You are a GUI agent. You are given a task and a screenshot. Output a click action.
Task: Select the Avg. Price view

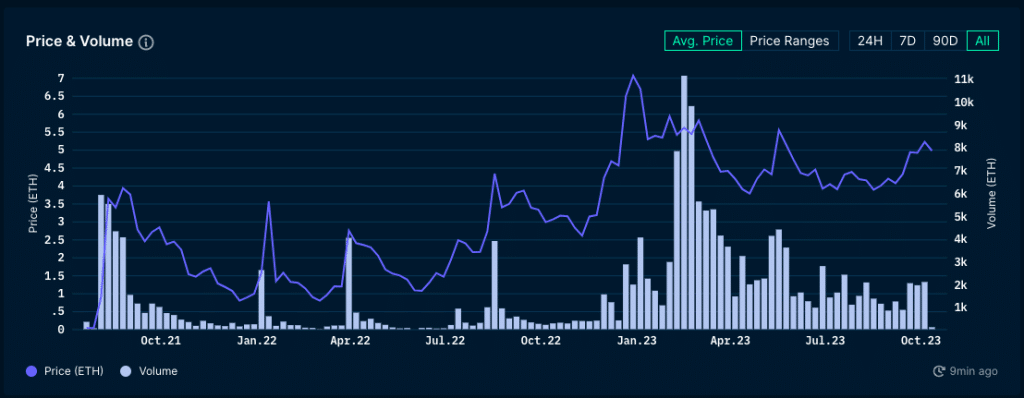point(703,41)
